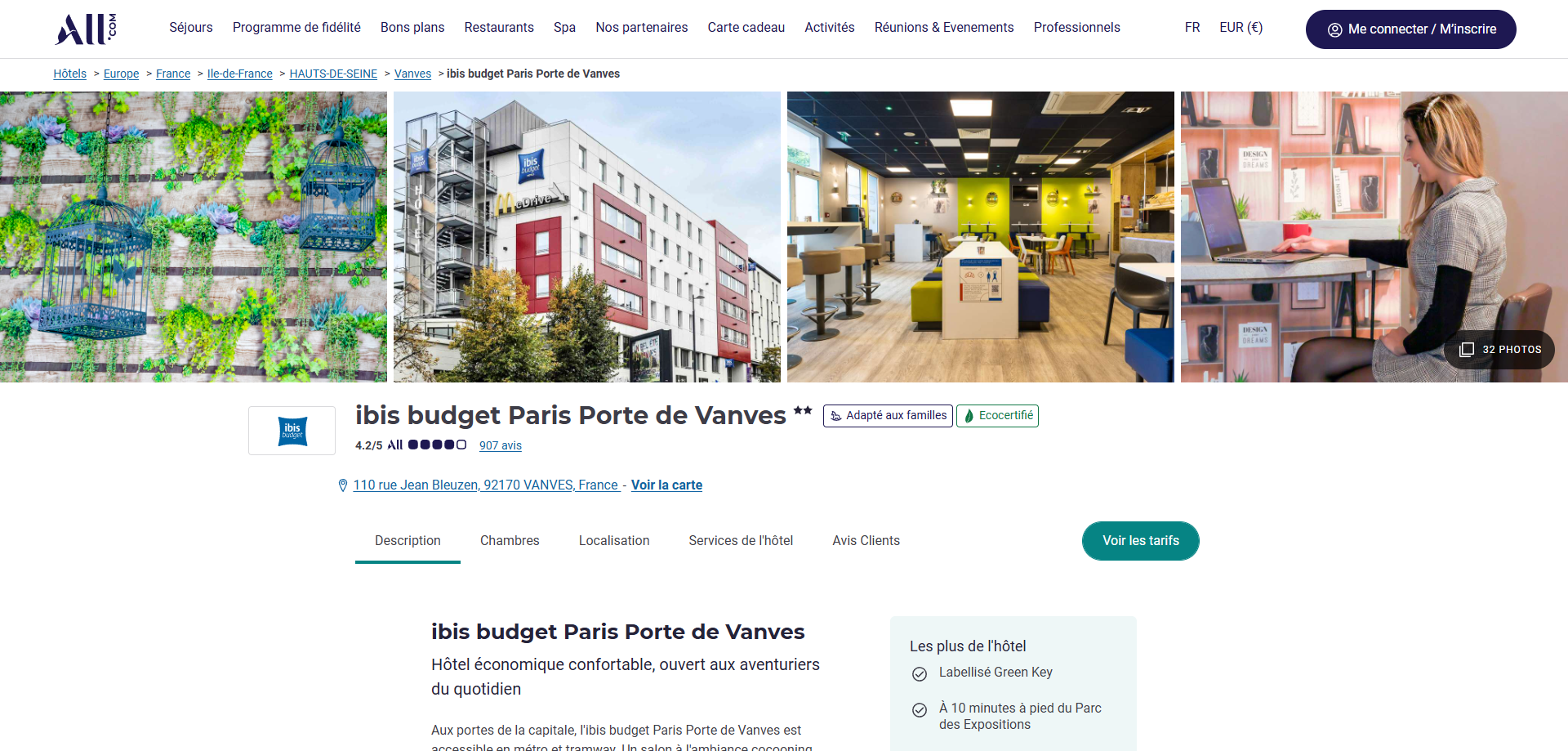Screen dimensions: 1568x751
Task: Click the family icon in Adapté aux familles
Action: 835,416
